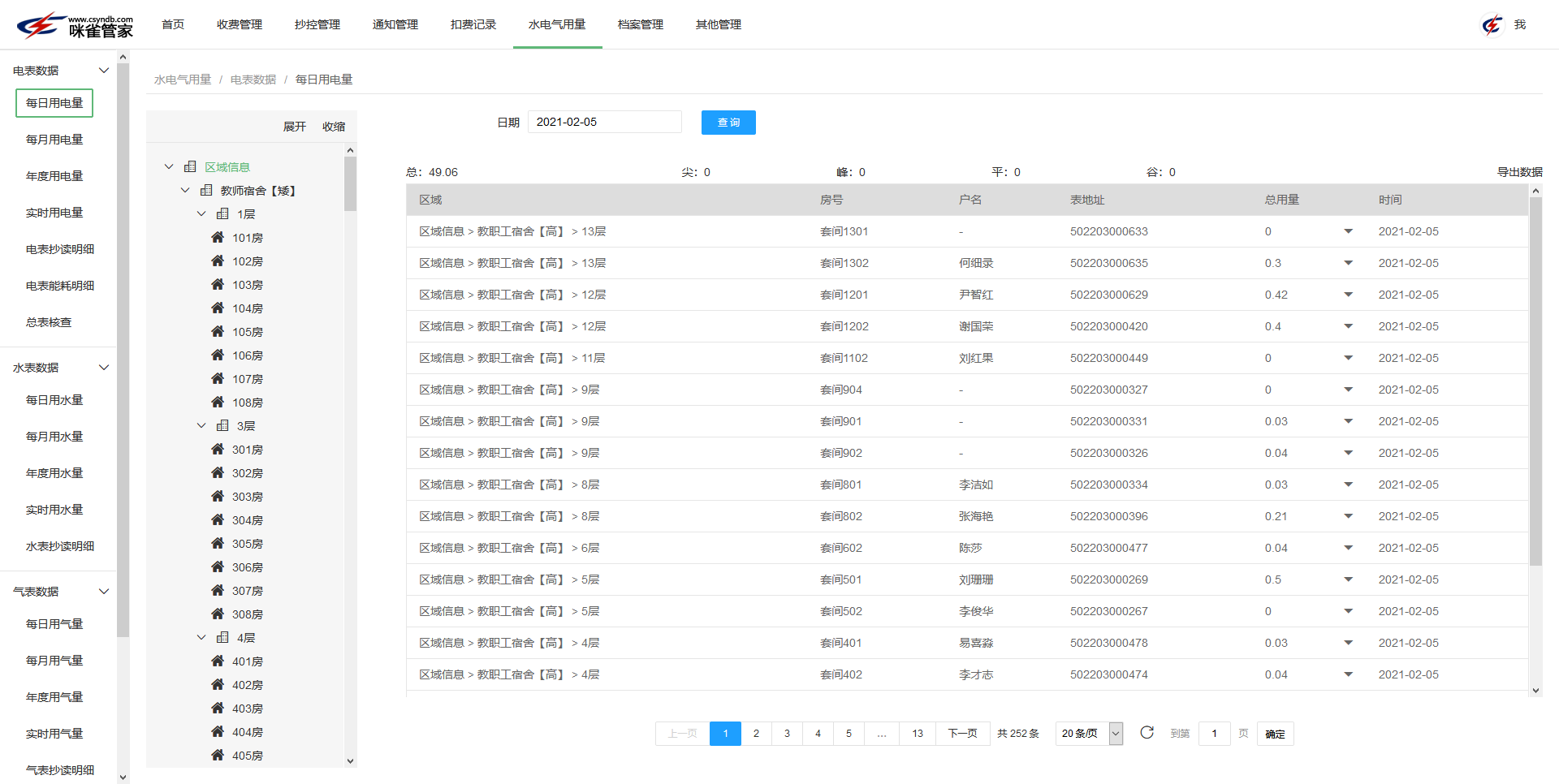Click the house icon beside 405房

(x=217, y=755)
